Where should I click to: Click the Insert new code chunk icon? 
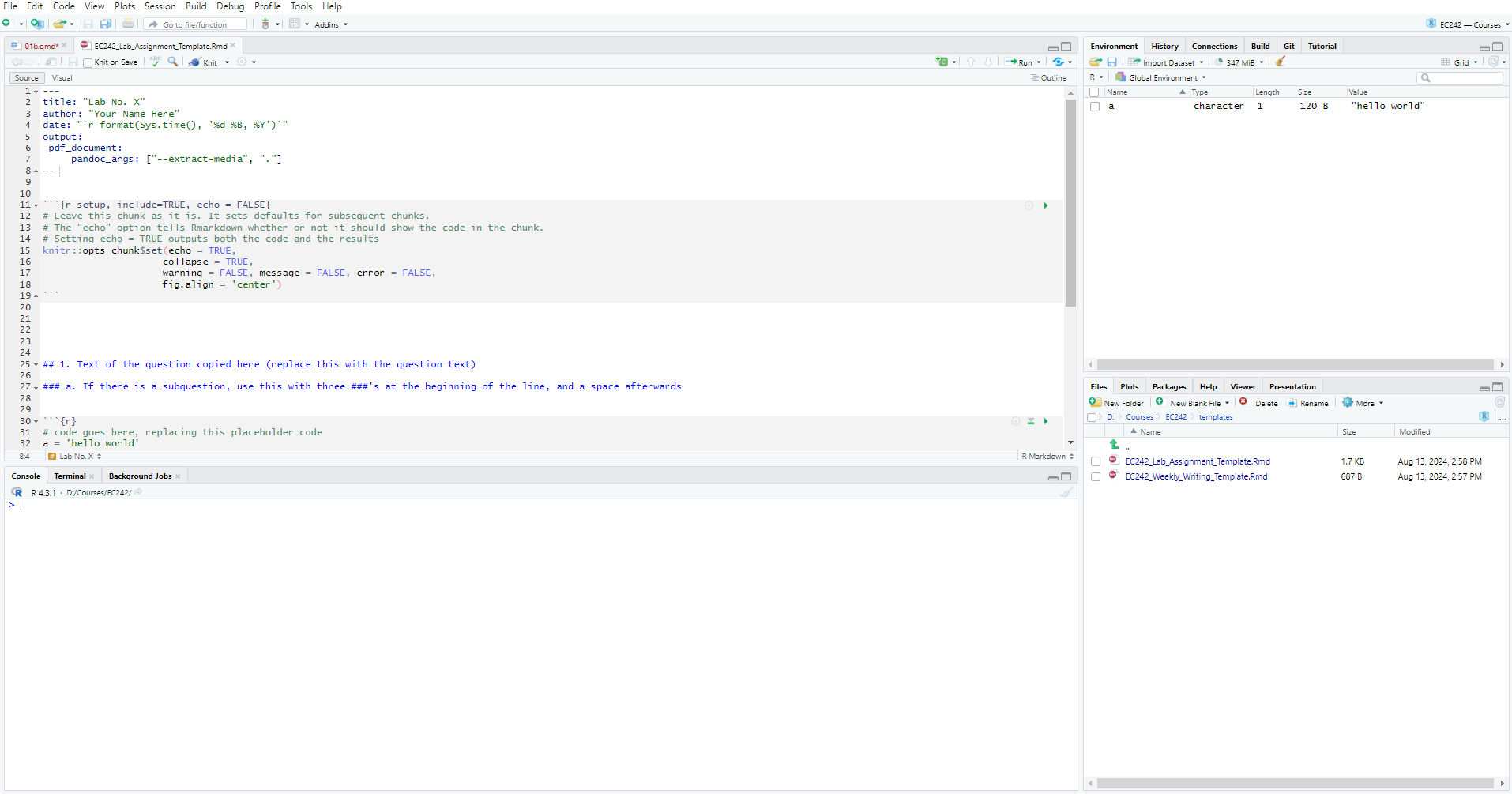click(x=942, y=62)
